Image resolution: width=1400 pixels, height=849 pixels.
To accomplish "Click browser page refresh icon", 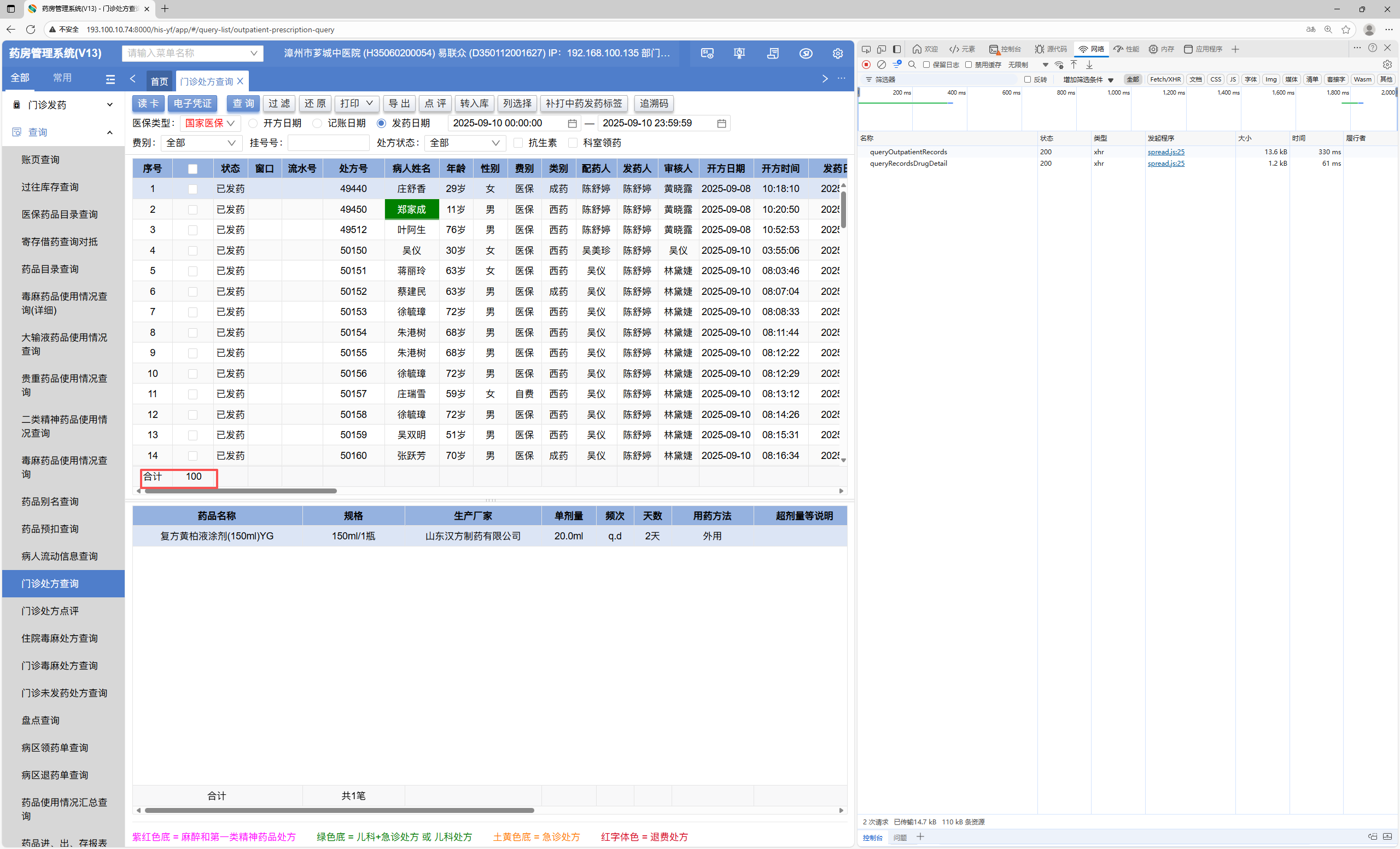I will pyautogui.click(x=31, y=30).
